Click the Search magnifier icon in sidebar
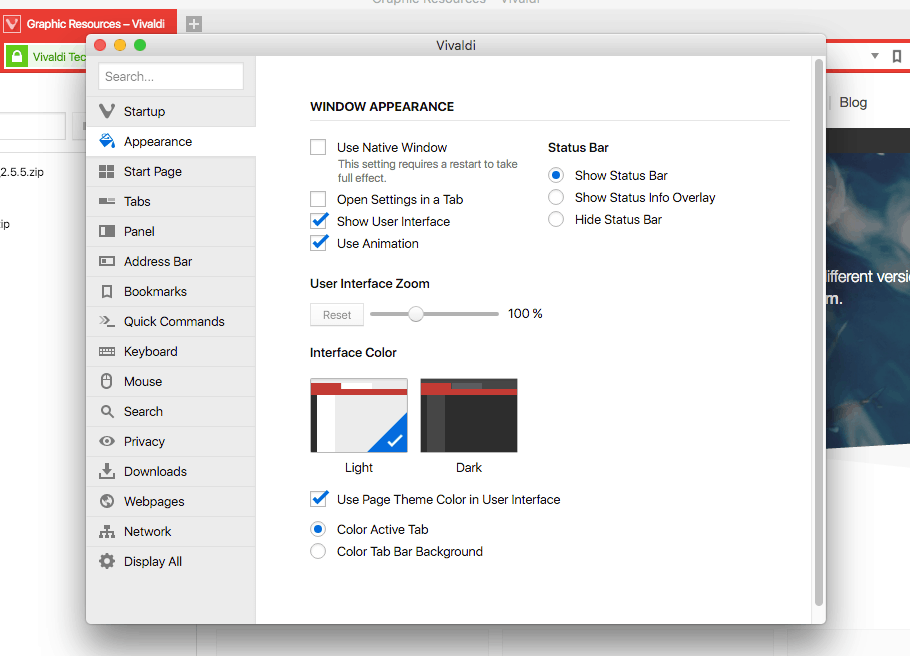910x656 pixels. pos(107,411)
